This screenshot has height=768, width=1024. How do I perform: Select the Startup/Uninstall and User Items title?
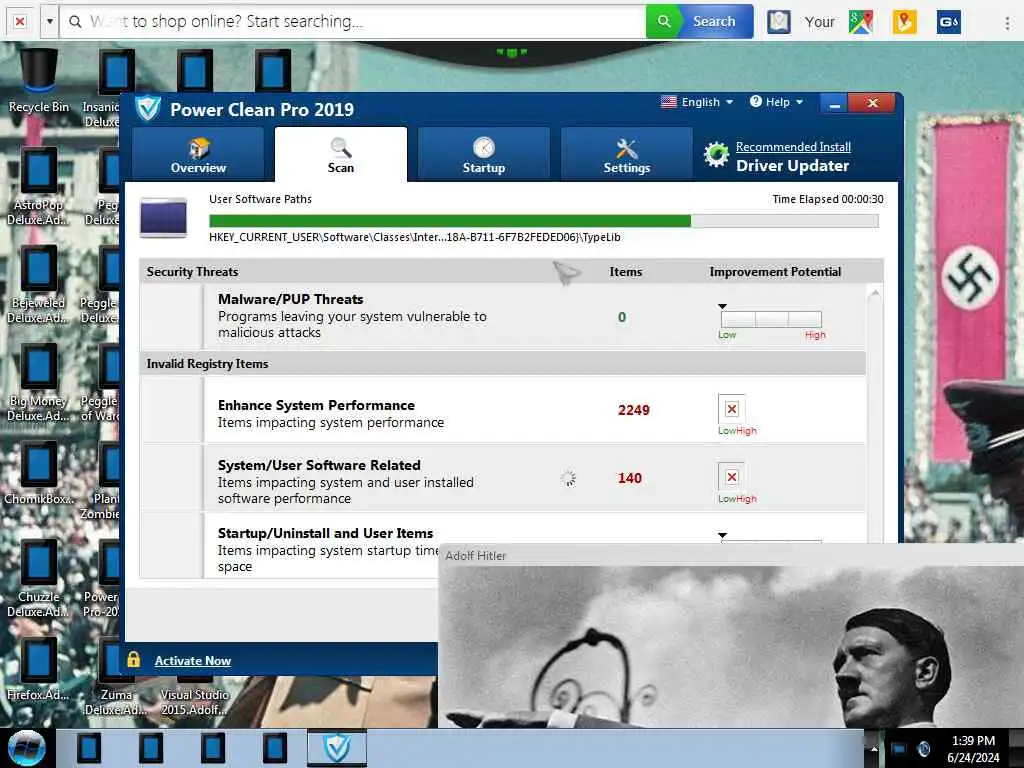(325, 533)
